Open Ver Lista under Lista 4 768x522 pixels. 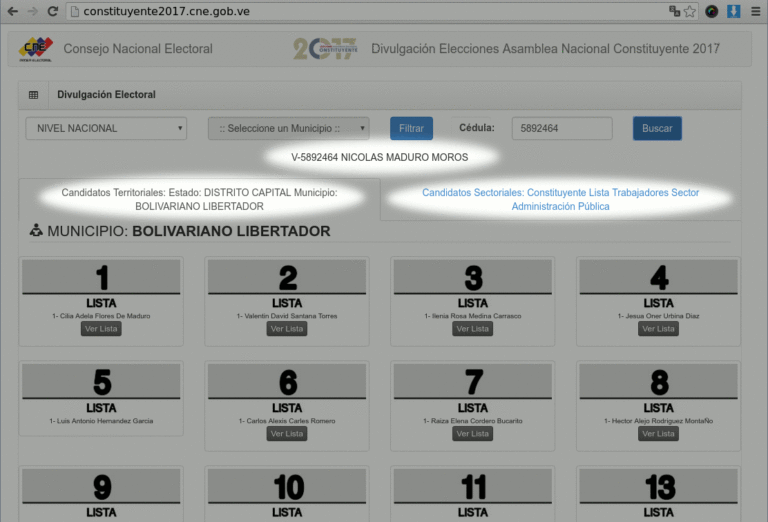tap(658, 329)
